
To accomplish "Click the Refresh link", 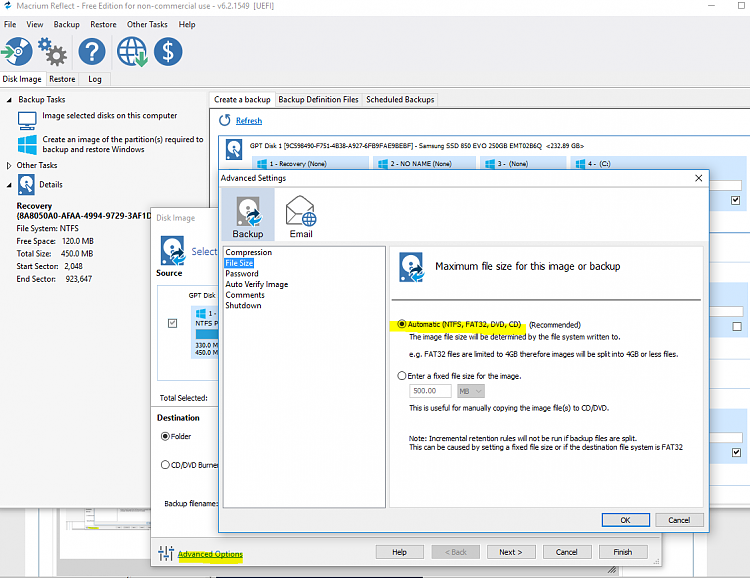I will click(249, 121).
